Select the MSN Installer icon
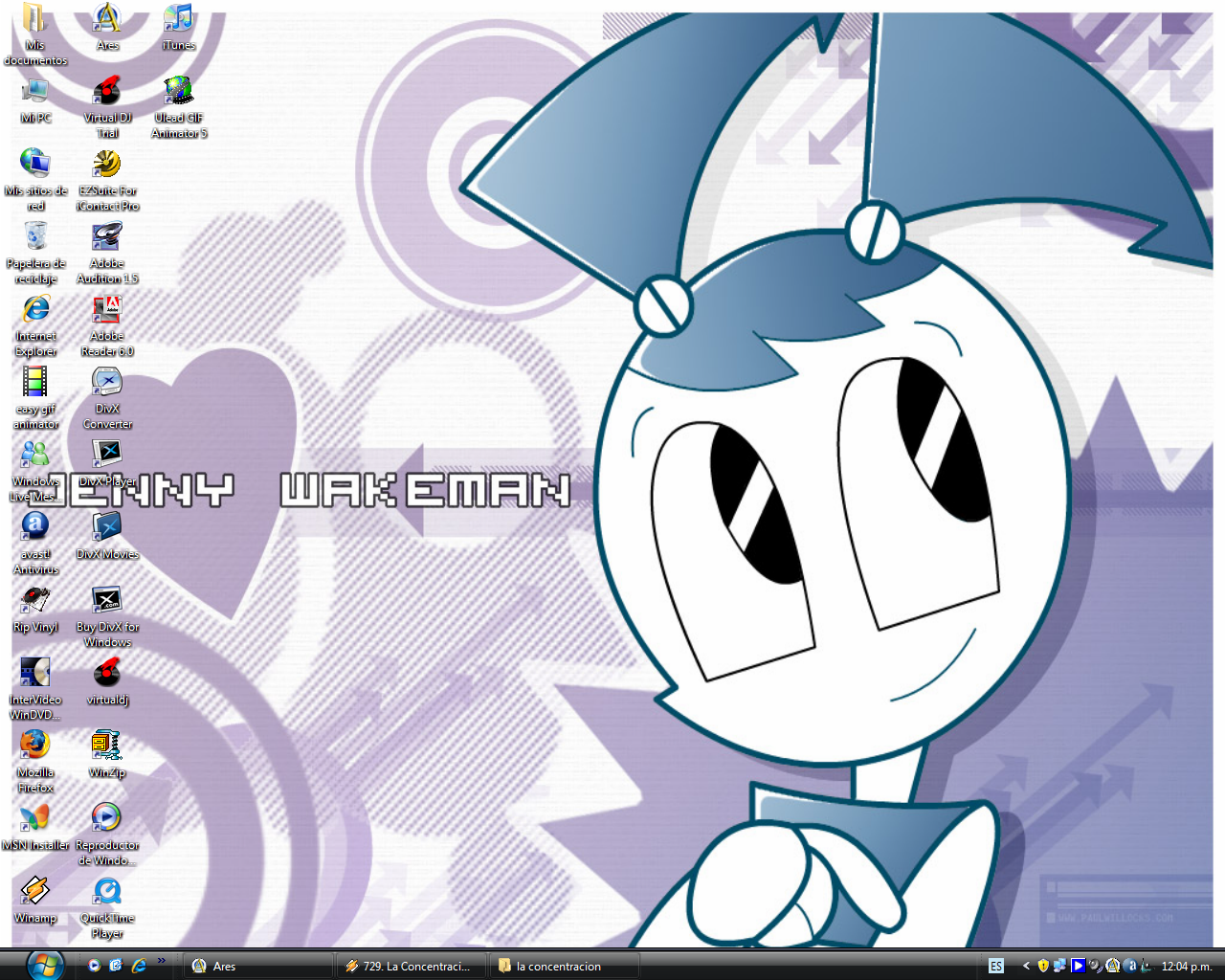This screenshot has width=1225, height=980. click(x=35, y=827)
